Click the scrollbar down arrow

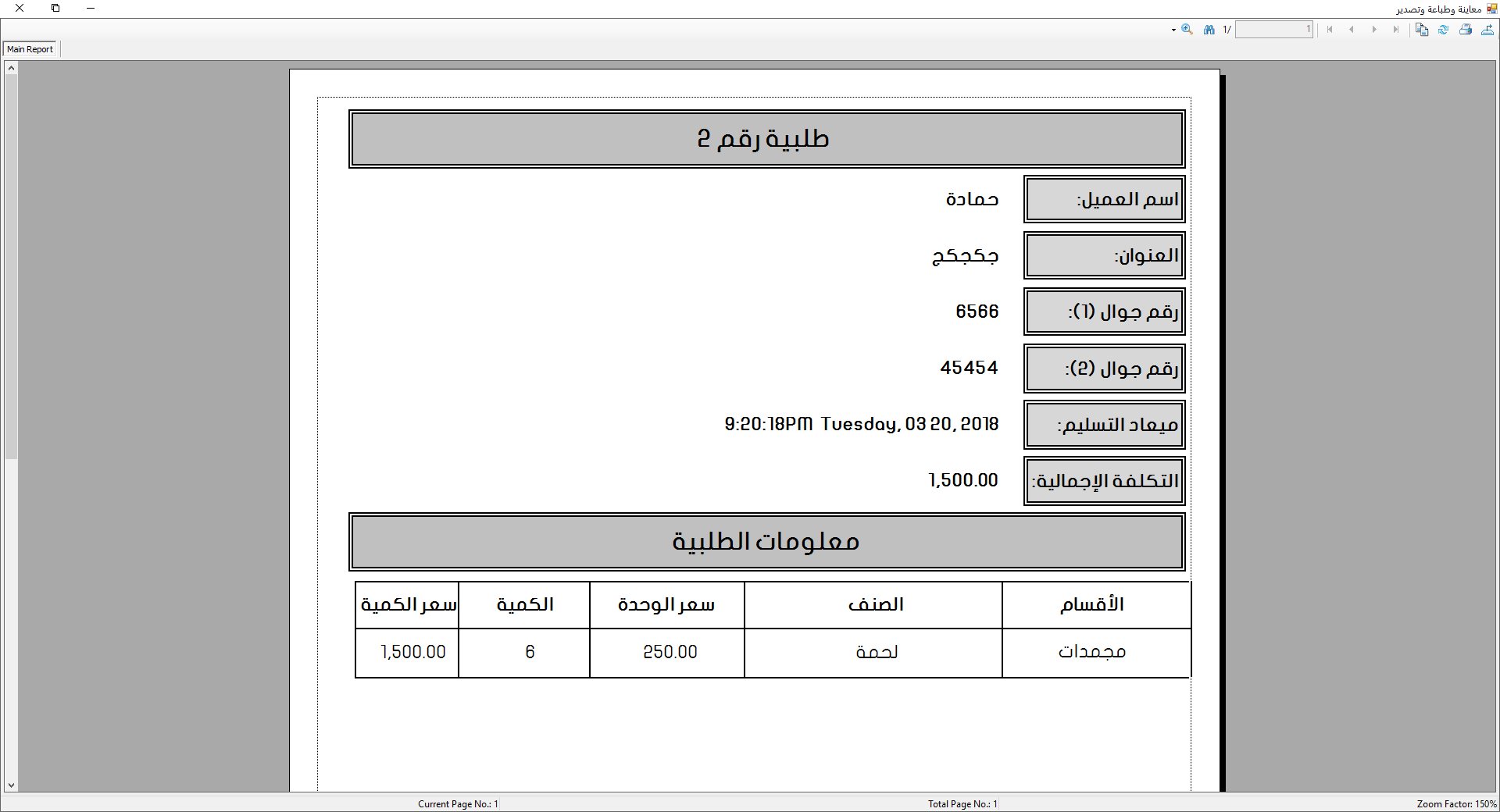tap(10, 786)
